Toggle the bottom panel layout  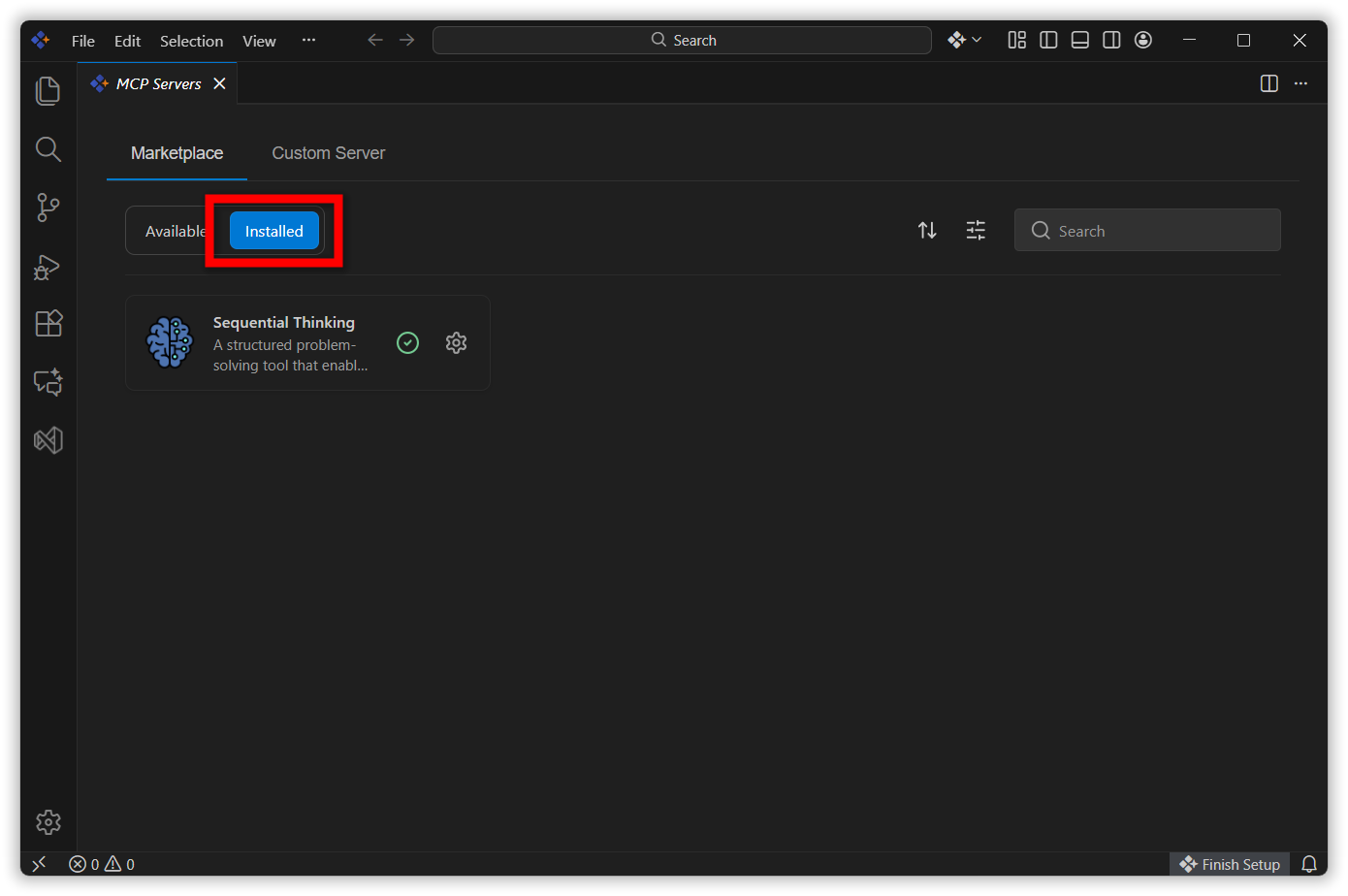point(1079,40)
